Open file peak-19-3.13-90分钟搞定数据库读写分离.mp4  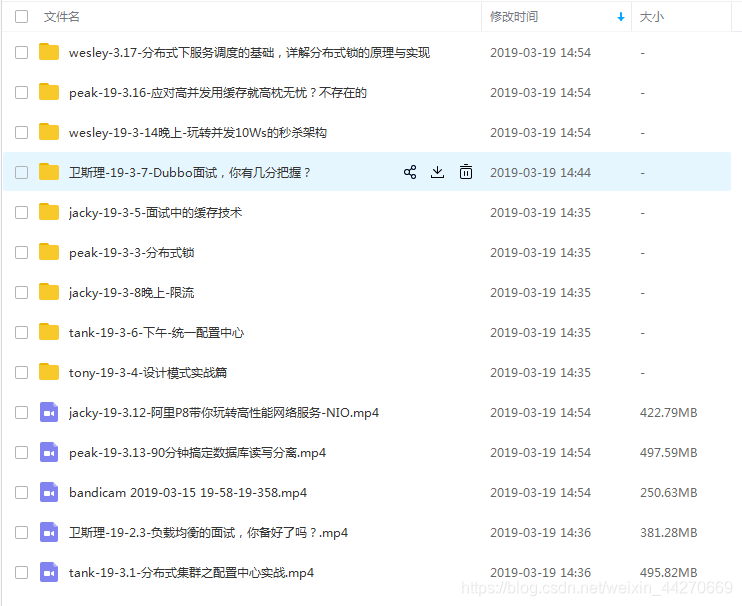(197, 453)
